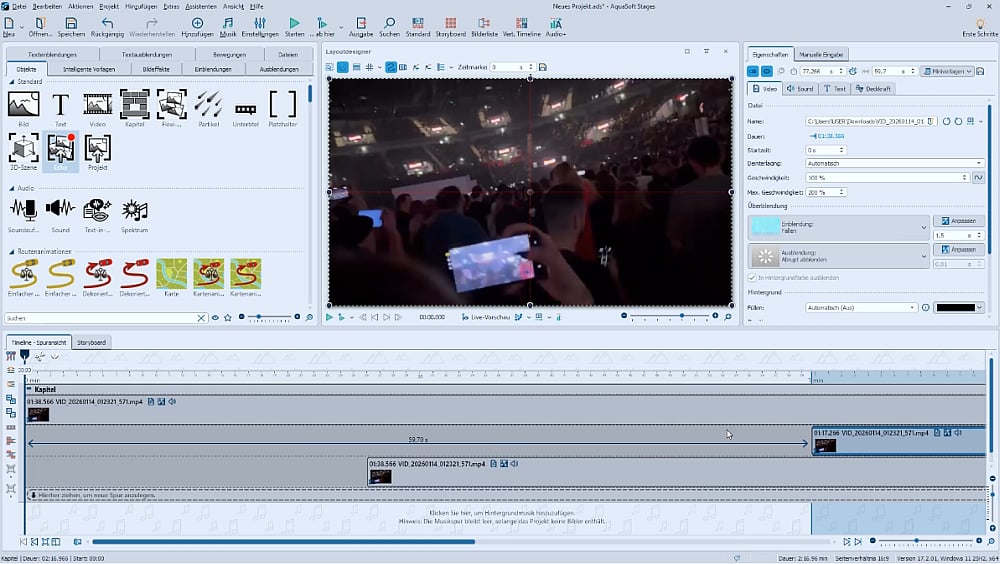
Task: Click the black background color swatch
Action: click(x=958, y=308)
